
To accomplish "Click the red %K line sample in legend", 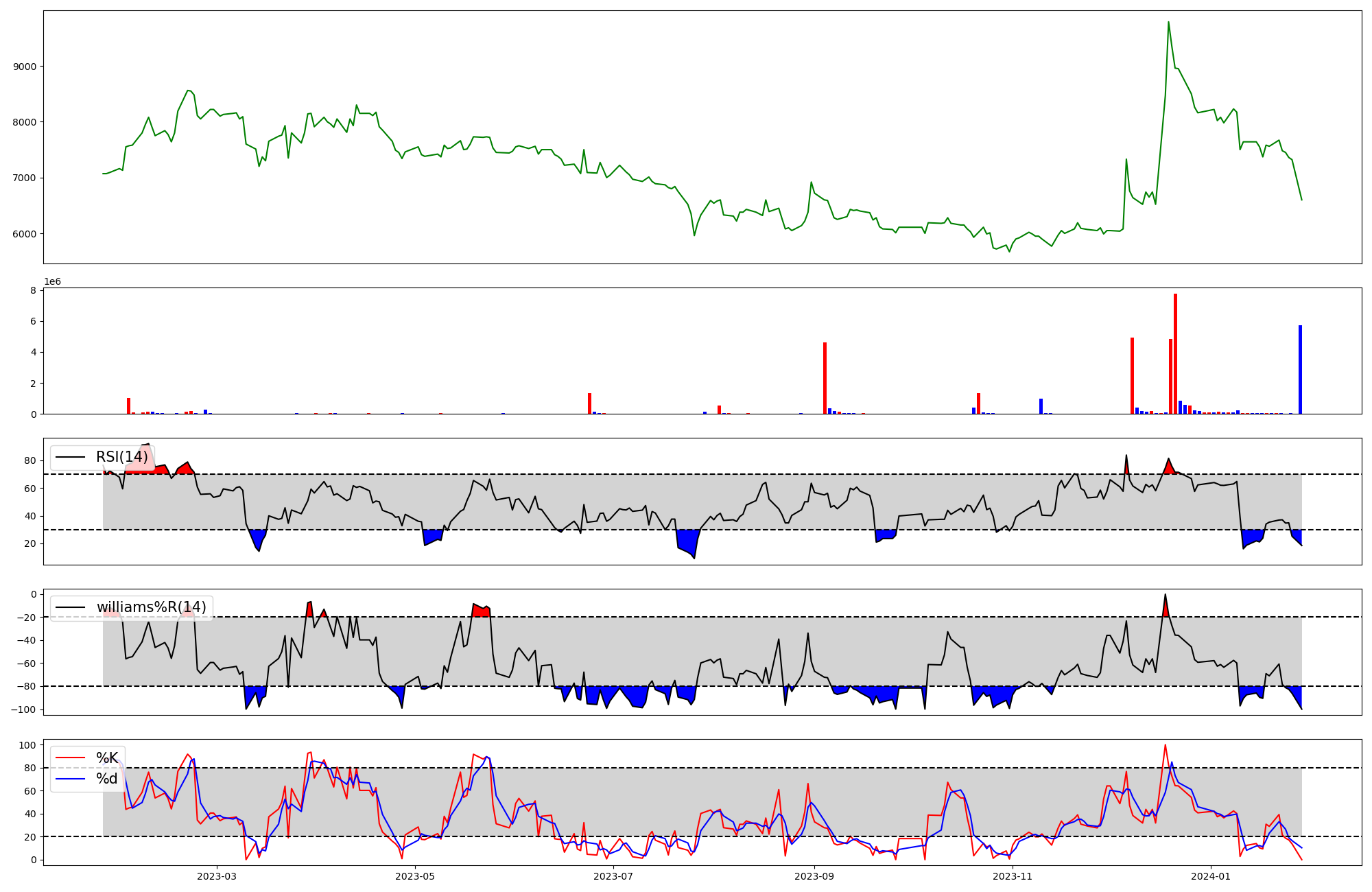I will click(70, 758).
